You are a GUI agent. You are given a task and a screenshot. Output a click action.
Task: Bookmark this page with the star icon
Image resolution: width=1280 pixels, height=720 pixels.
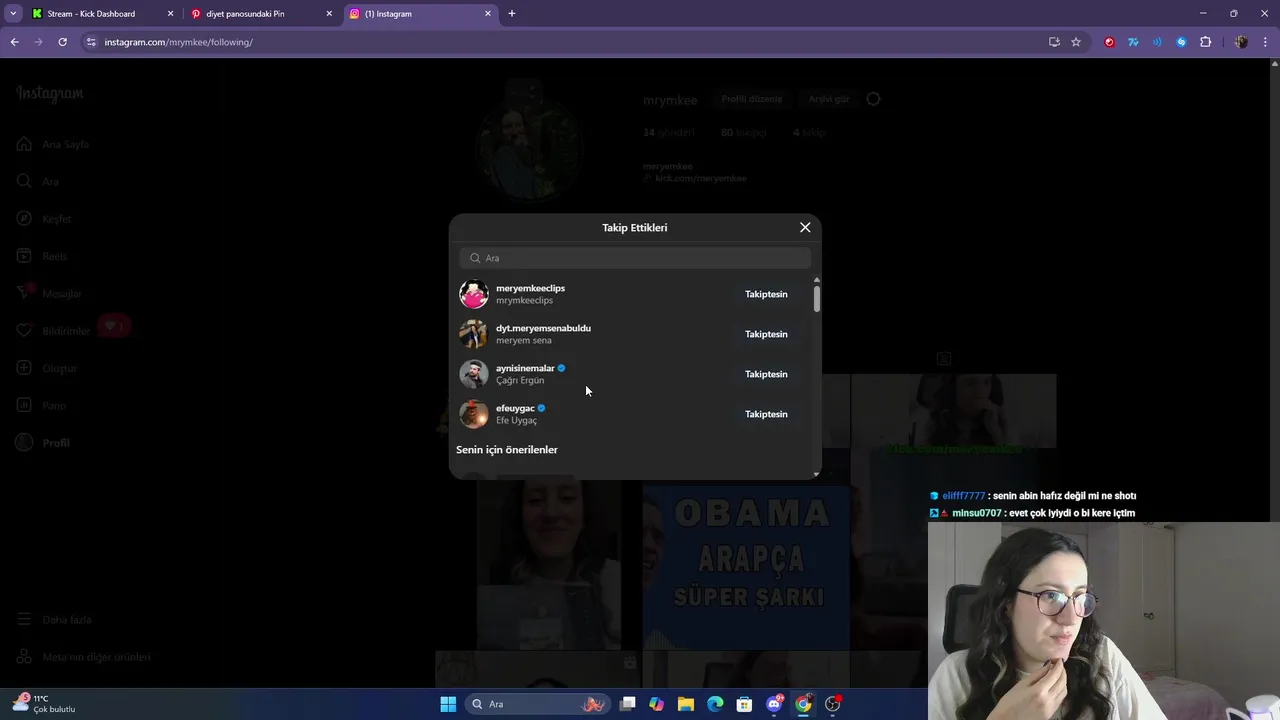[x=1076, y=42]
